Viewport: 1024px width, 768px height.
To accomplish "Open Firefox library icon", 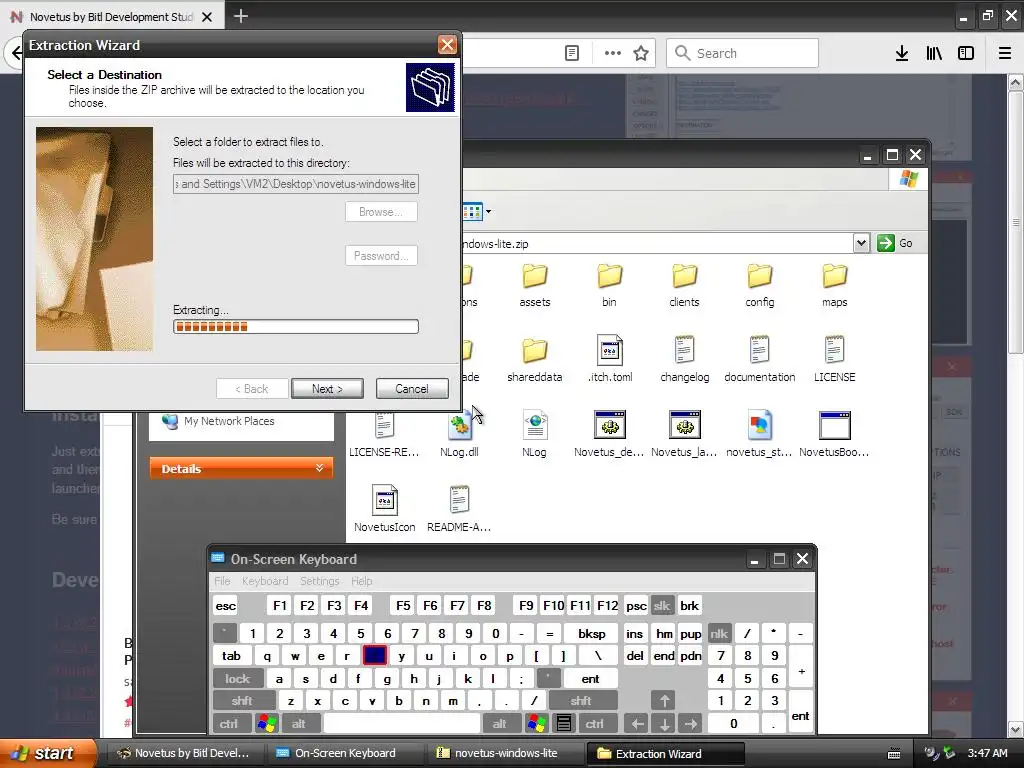I will click(x=934, y=54).
